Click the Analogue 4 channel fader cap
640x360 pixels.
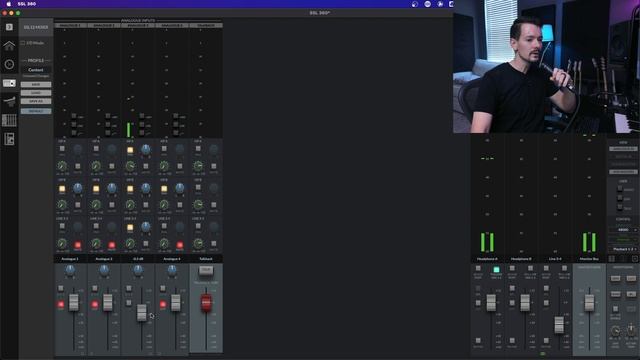pyautogui.click(x=176, y=302)
